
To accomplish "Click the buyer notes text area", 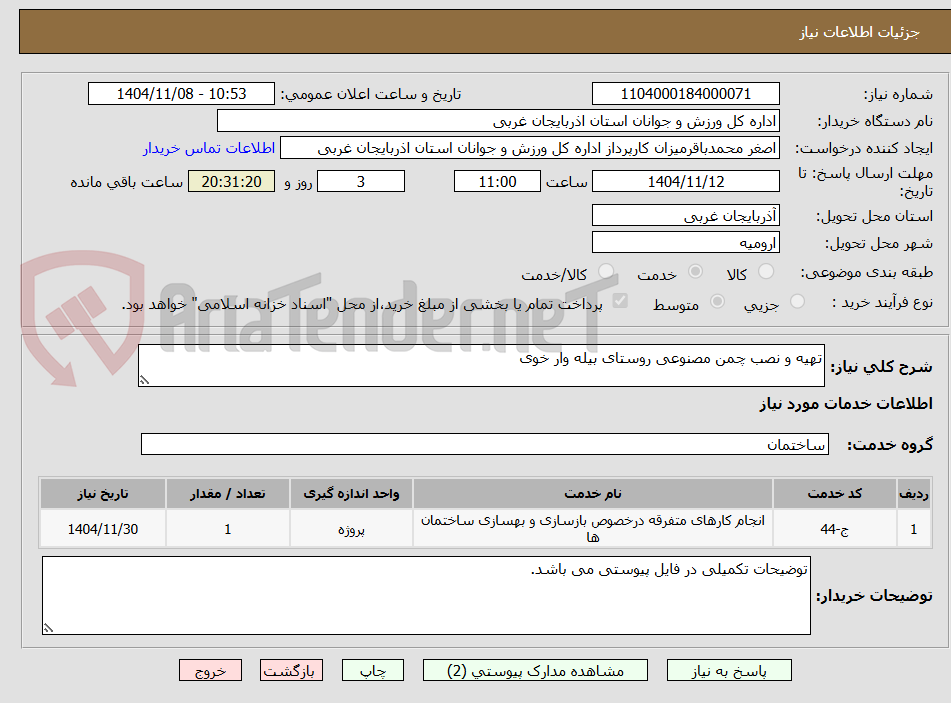I will [x=426, y=596].
